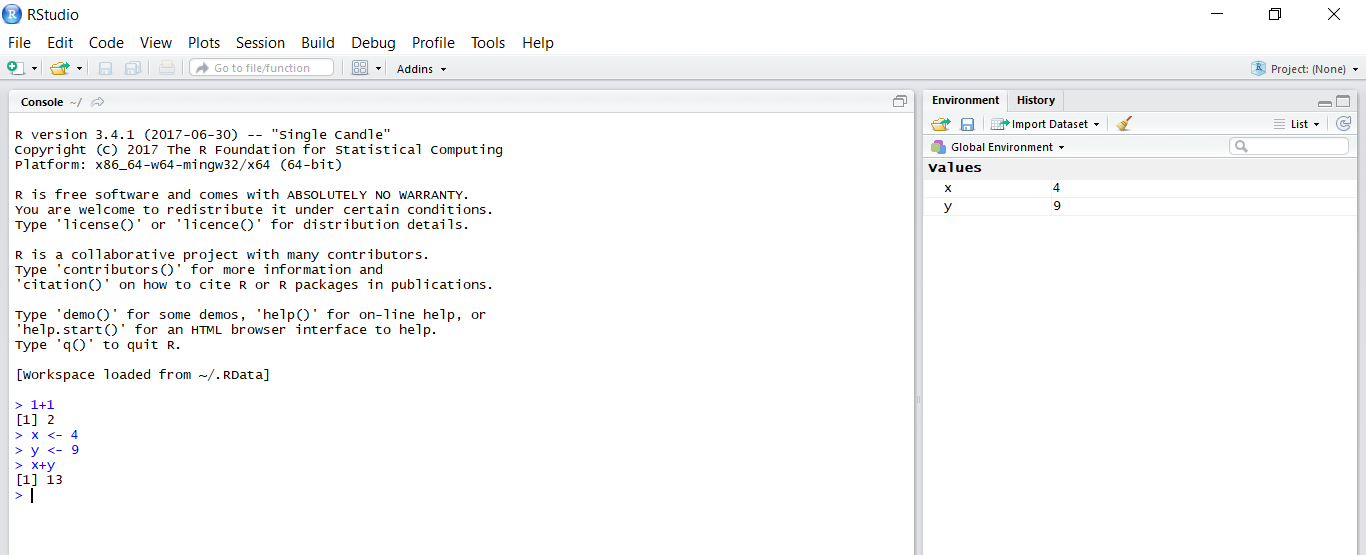The height and width of the screenshot is (555, 1366).
Task: Focus the Go to file/function field
Action: click(262, 68)
